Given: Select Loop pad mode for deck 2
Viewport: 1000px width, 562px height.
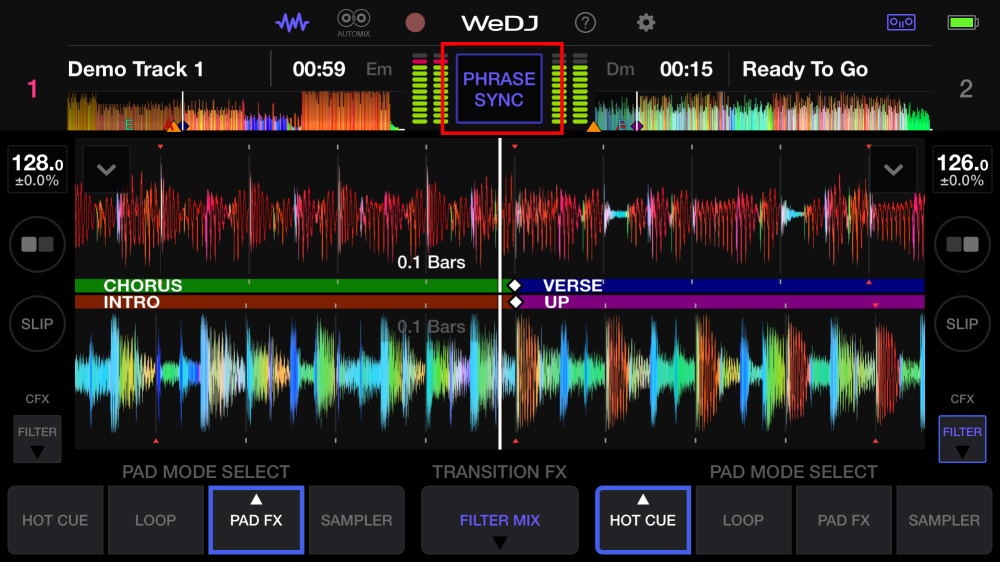Looking at the screenshot, I should point(743,520).
